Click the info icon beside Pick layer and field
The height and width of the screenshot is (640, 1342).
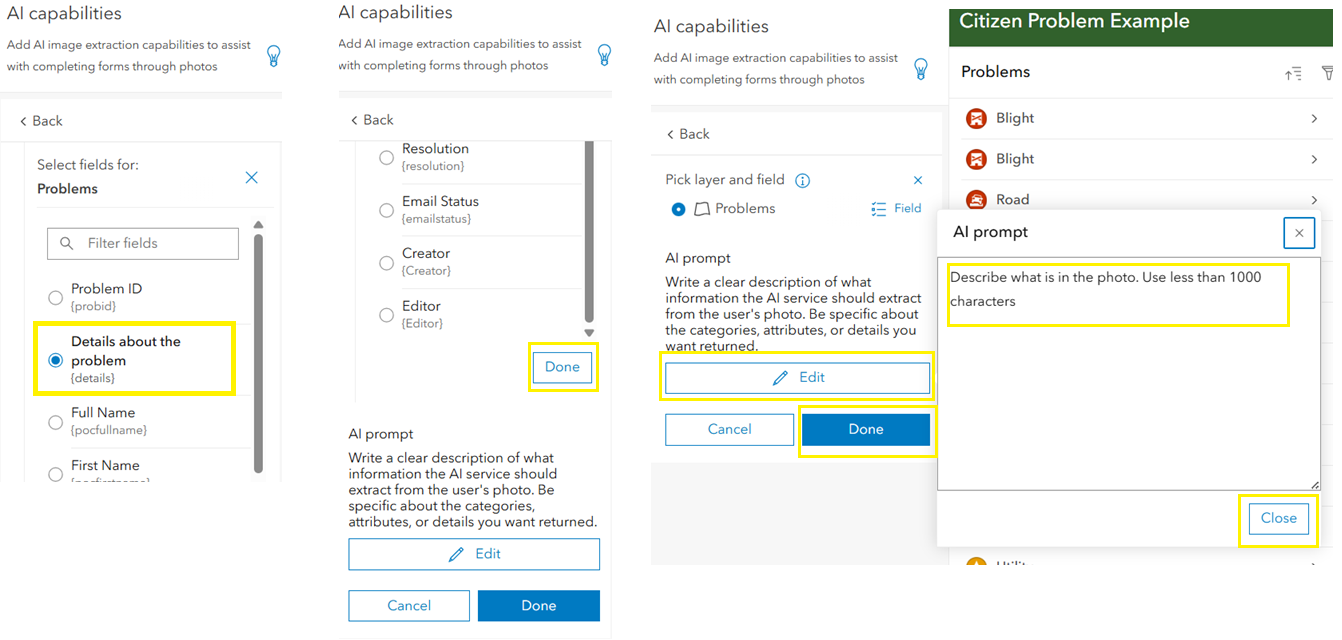coord(802,181)
